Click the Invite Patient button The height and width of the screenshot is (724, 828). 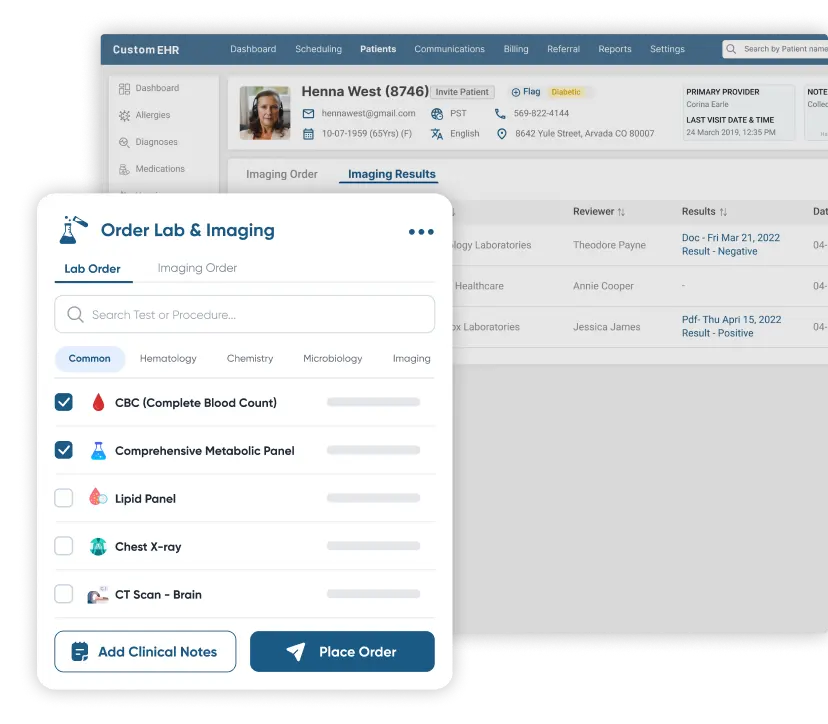click(462, 92)
